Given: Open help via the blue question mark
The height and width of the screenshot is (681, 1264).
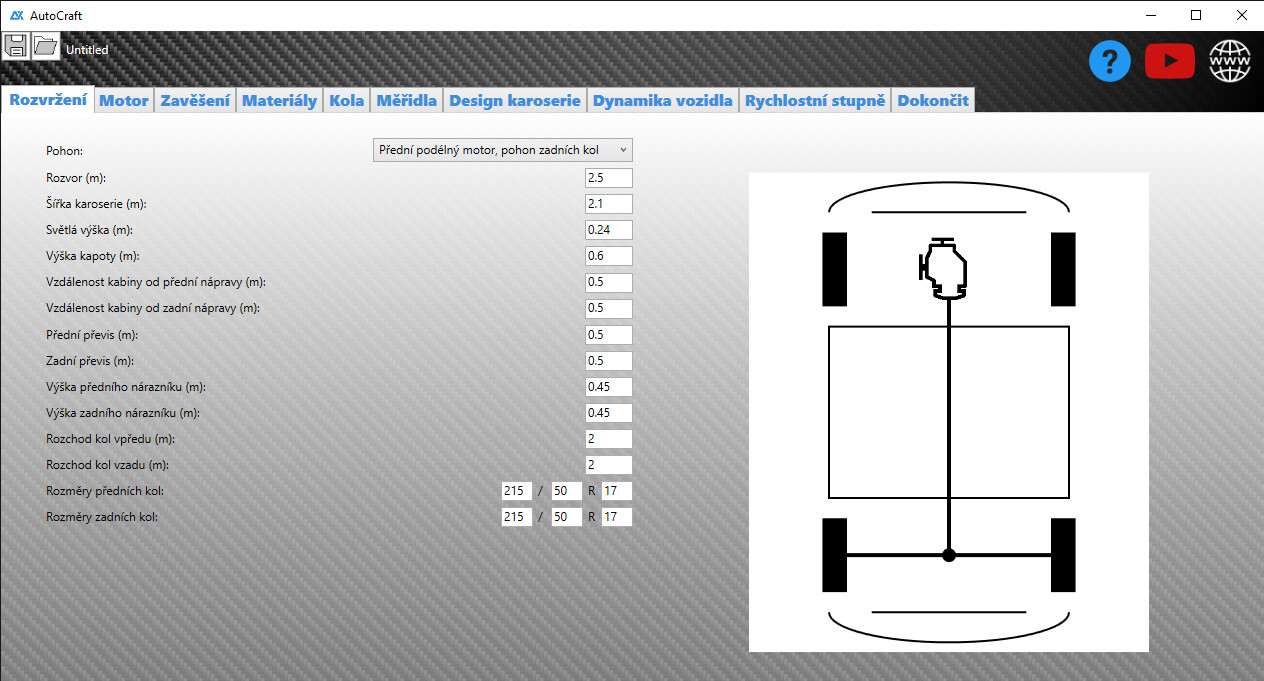Looking at the screenshot, I should [1109, 62].
